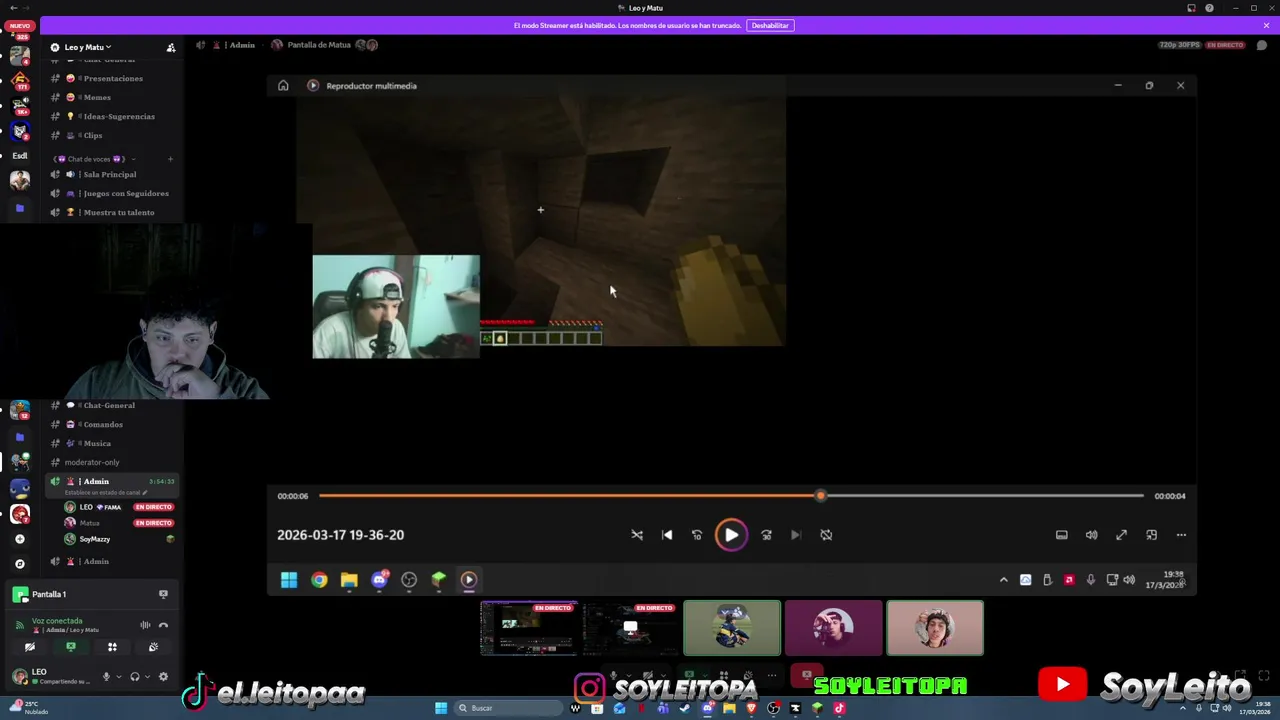
Task: Open the Comandos channel
Action: (113, 424)
